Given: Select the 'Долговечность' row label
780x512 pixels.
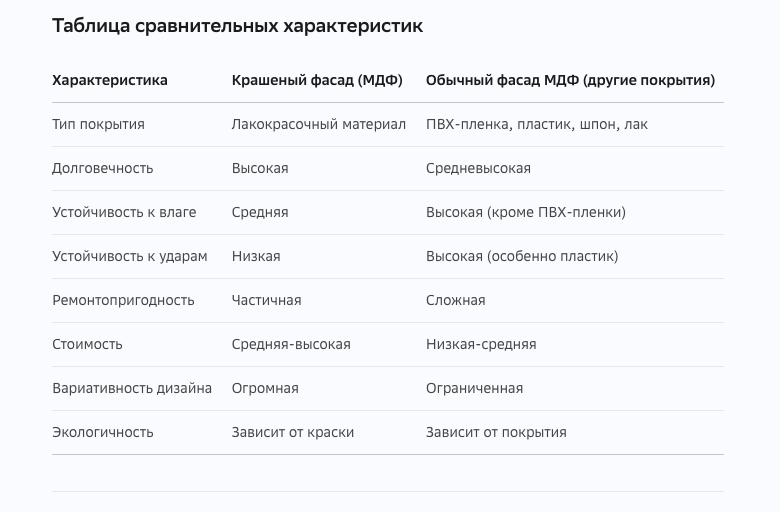Looking at the screenshot, I should click(102, 168).
